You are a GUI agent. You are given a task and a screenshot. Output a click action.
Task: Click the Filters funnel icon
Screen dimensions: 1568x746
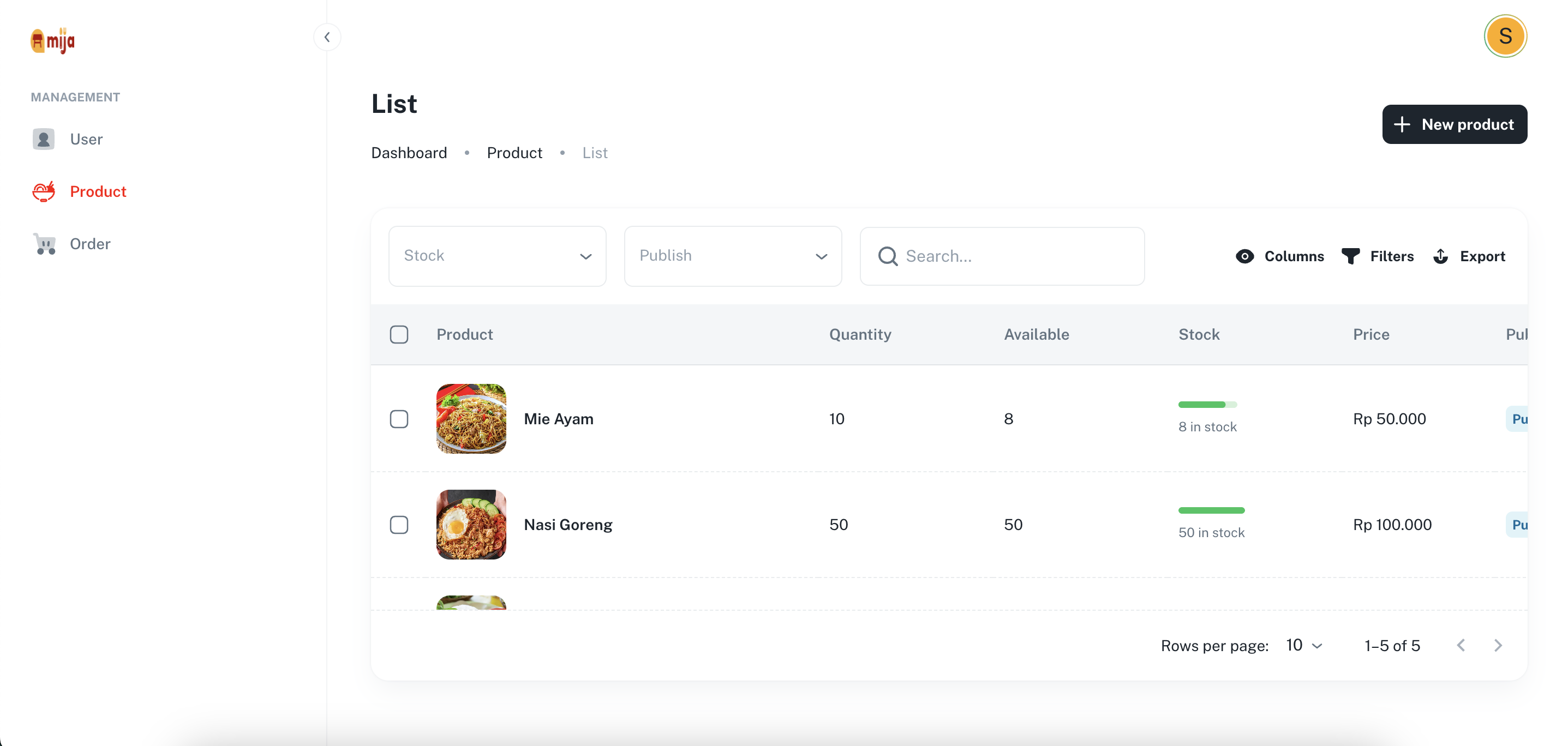[1350, 256]
